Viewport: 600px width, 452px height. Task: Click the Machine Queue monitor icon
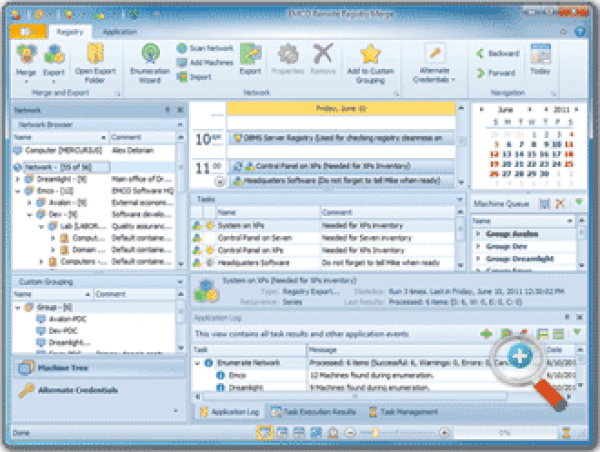click(545, 203)
